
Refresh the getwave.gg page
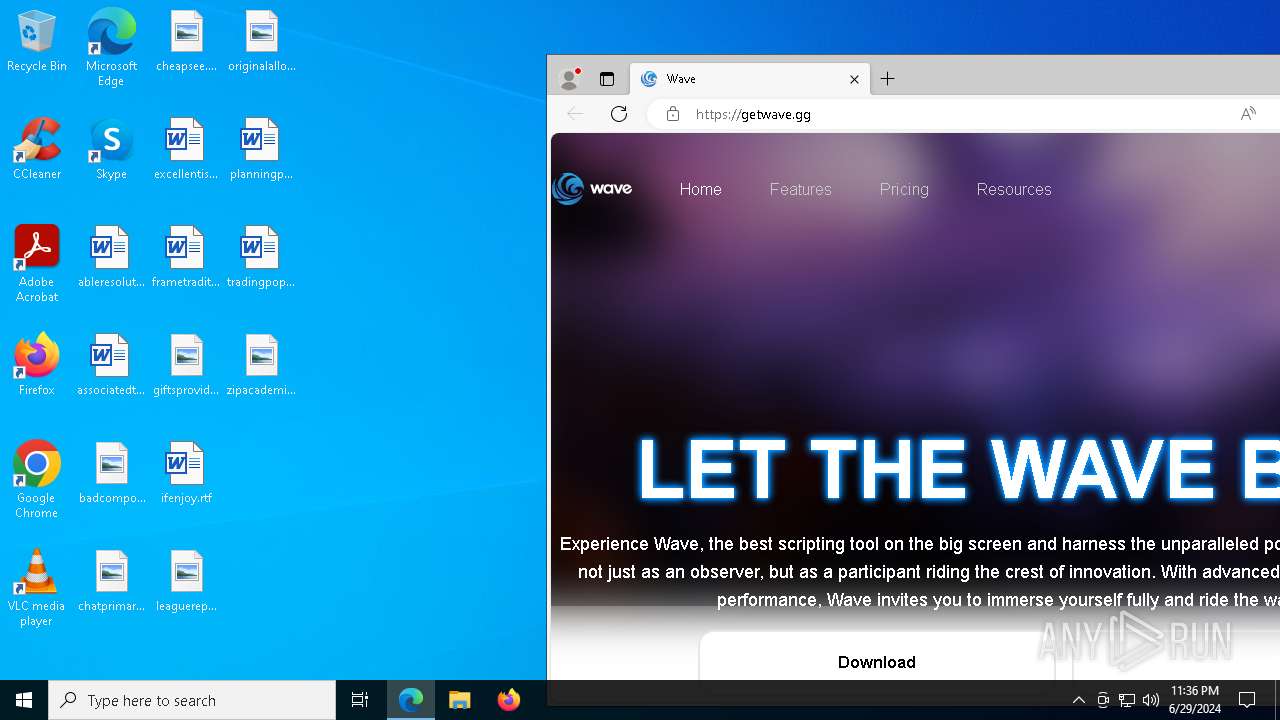point(619,114)
